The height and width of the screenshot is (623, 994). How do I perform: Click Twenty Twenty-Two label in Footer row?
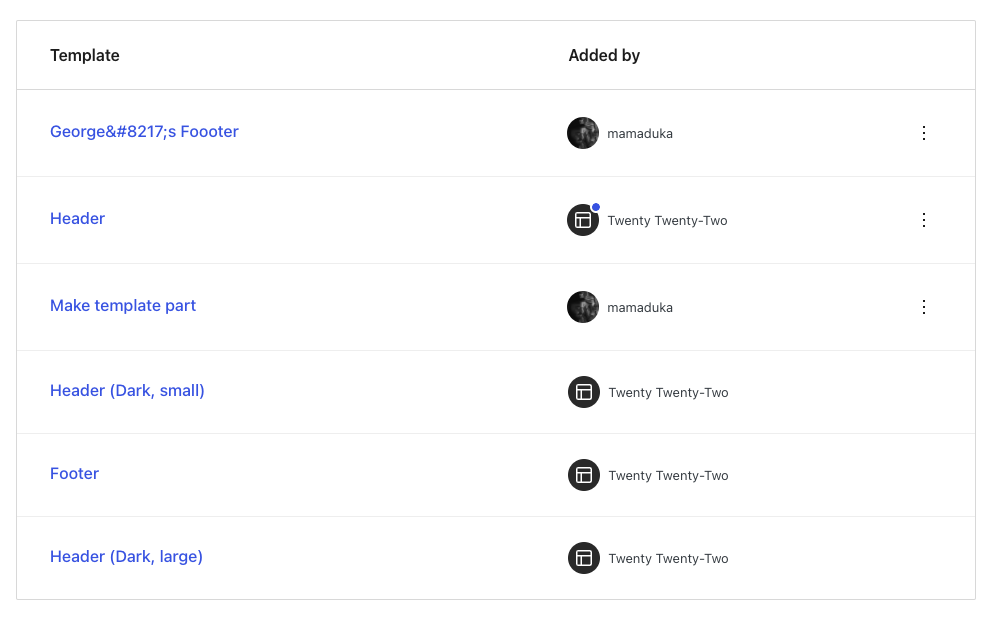(668, 476)
